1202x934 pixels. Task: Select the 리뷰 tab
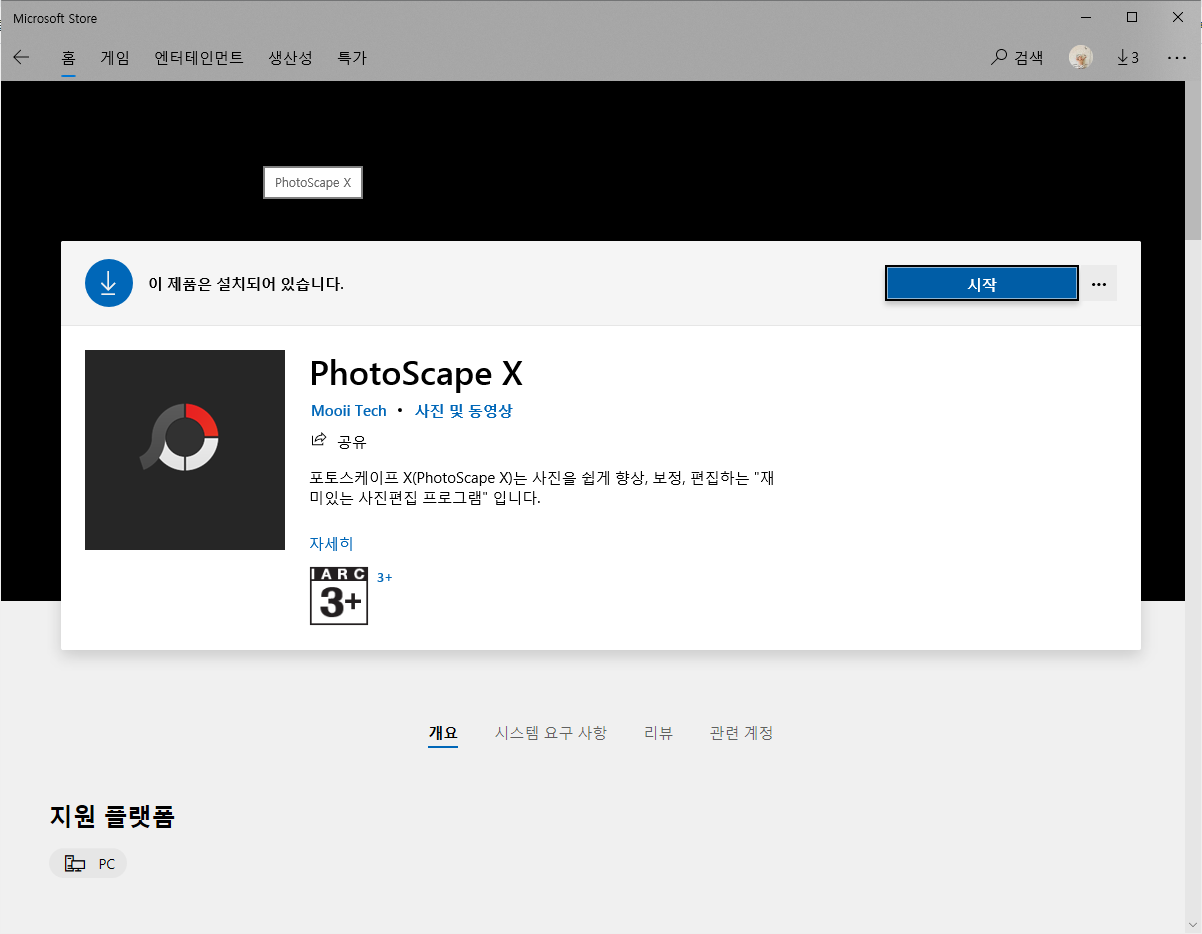coord(658,733)
